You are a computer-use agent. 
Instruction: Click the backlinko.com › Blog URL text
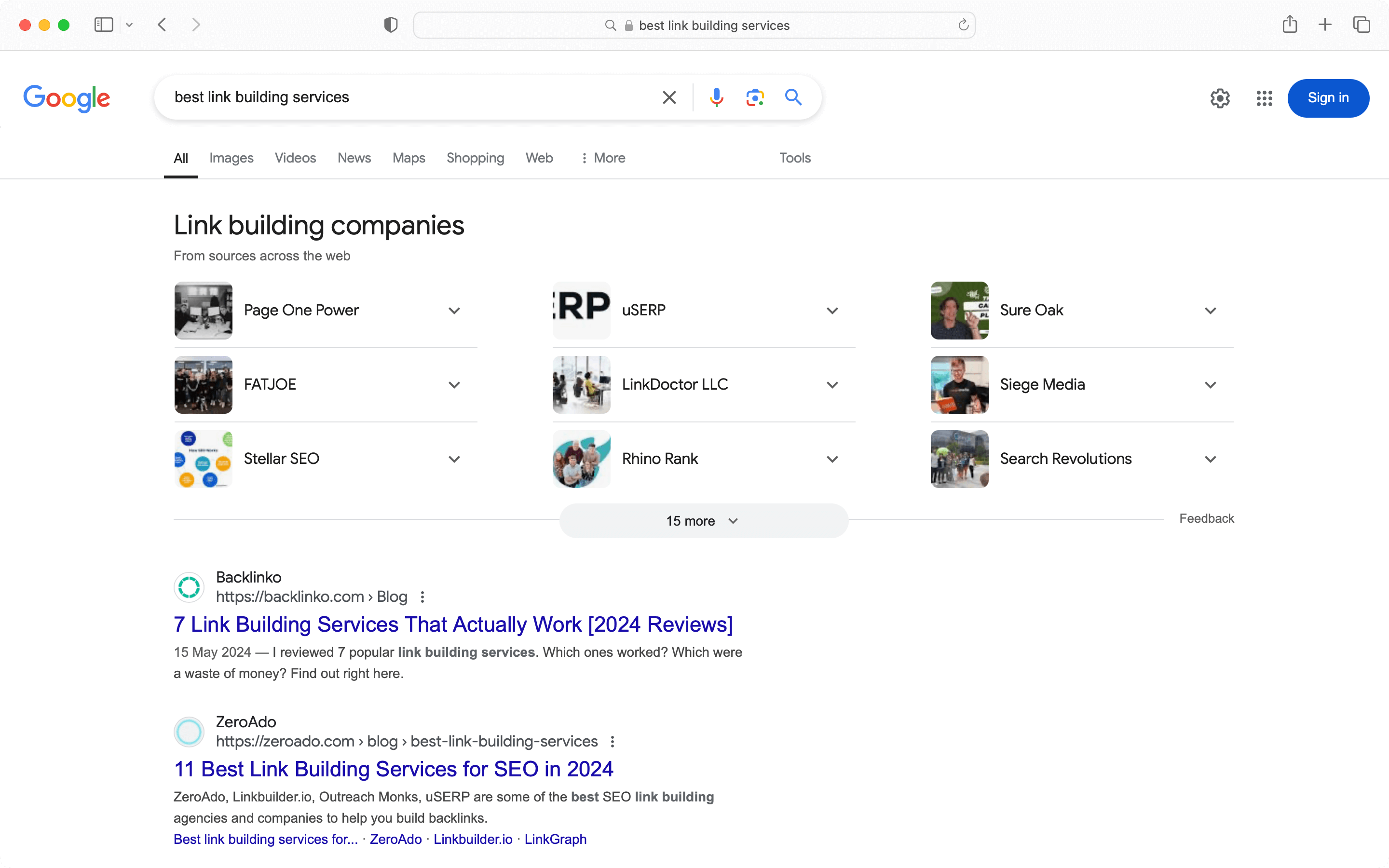[x=312, y=597]
